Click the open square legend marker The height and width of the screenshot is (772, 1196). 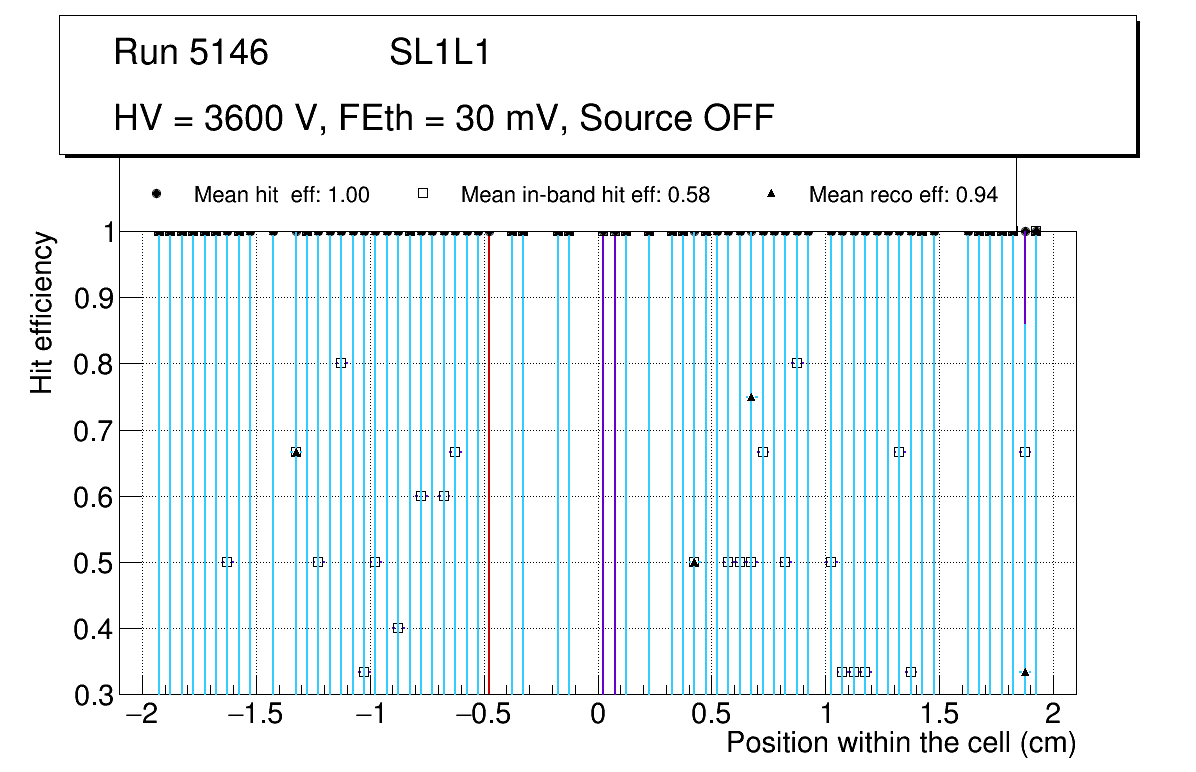point(423,195)
